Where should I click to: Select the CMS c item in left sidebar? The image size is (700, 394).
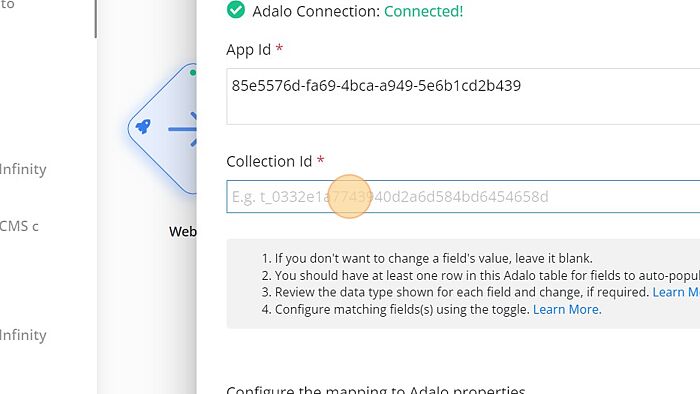[x=19, y=226]
